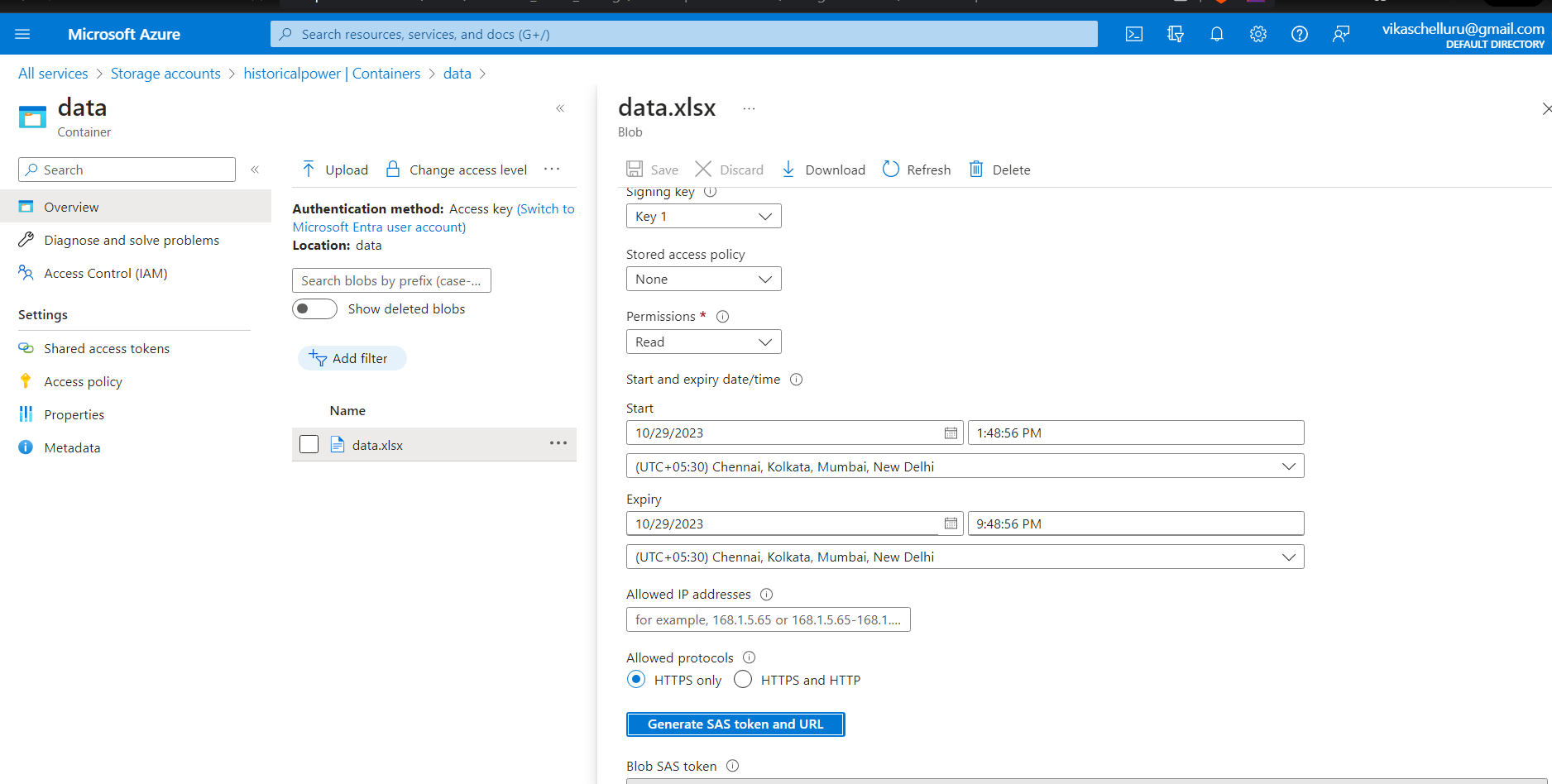
Task: Select HTTPS only protocol
Action: 635,680
